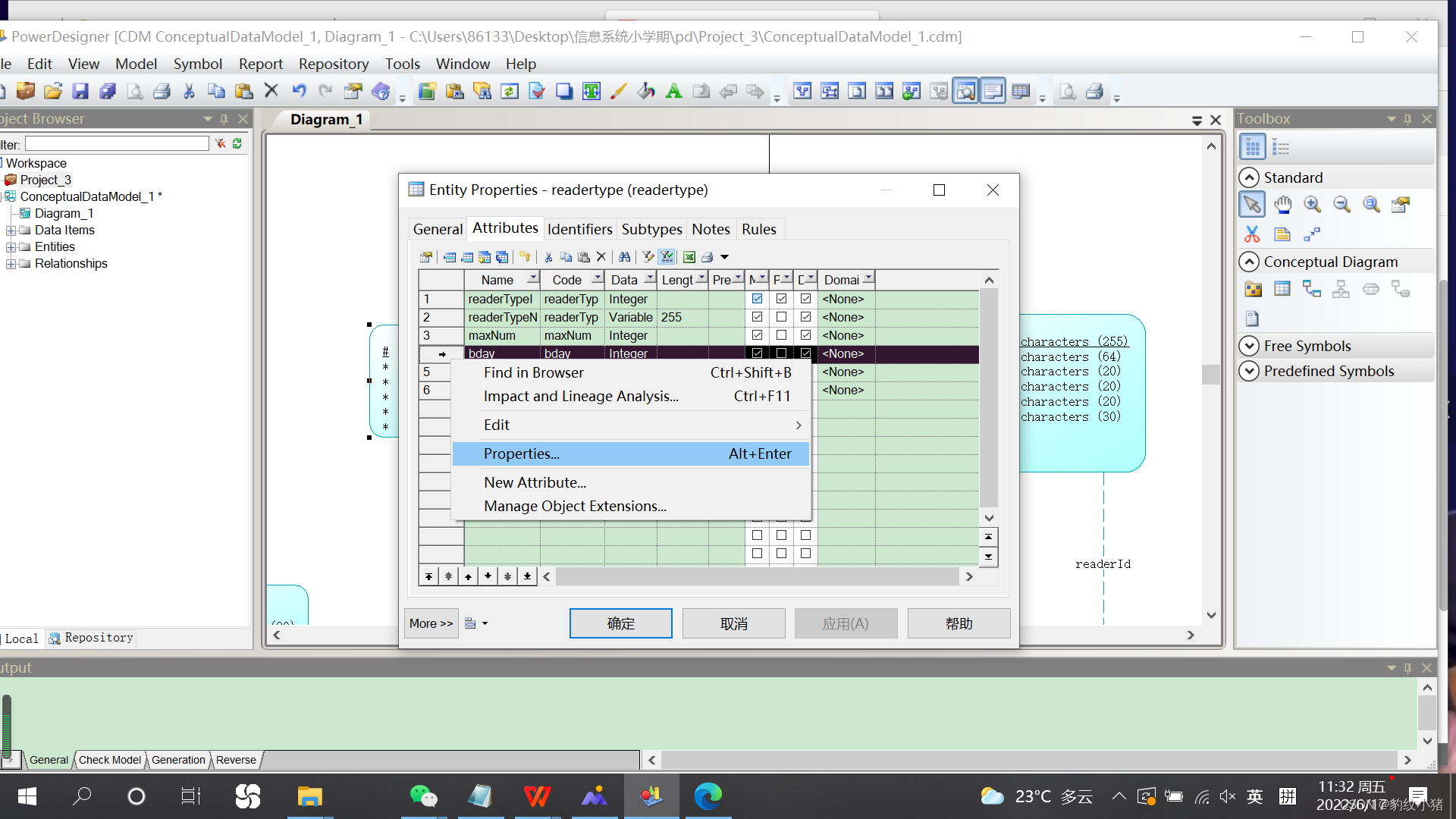Select the Zoom Out tool in the Toolbox
The image size is (1456, 819).
tap(1341, 205)
